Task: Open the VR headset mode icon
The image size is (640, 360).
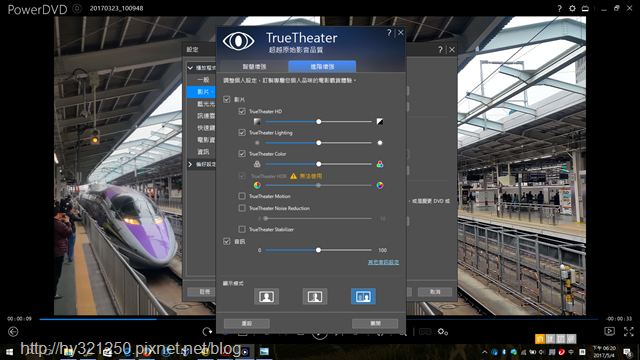Action: coord(425,332)
